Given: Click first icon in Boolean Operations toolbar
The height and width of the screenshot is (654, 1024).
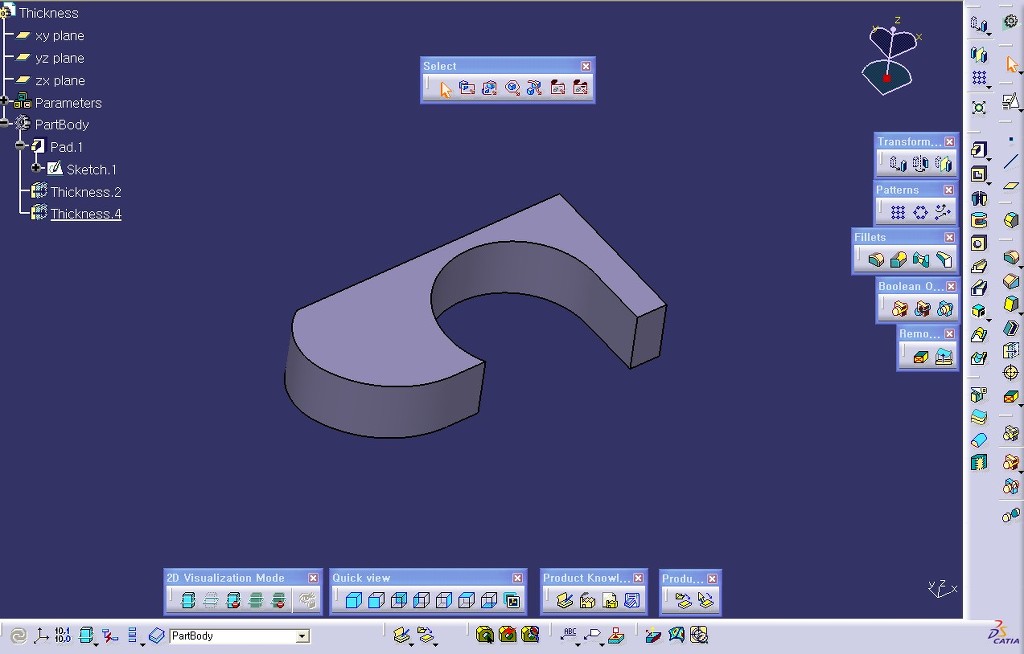Looking at the screenshot, I should click(x=900, y=309).
